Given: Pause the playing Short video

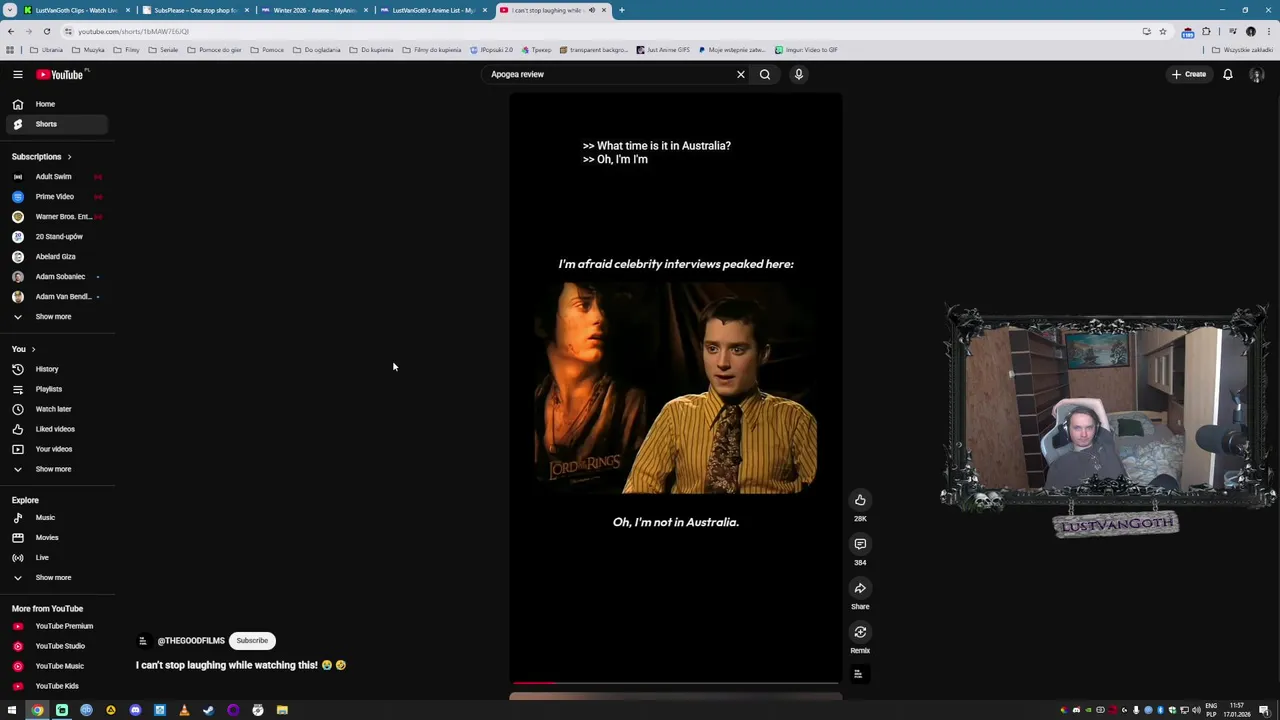Looking at the screenshot, I should point(675,388).
